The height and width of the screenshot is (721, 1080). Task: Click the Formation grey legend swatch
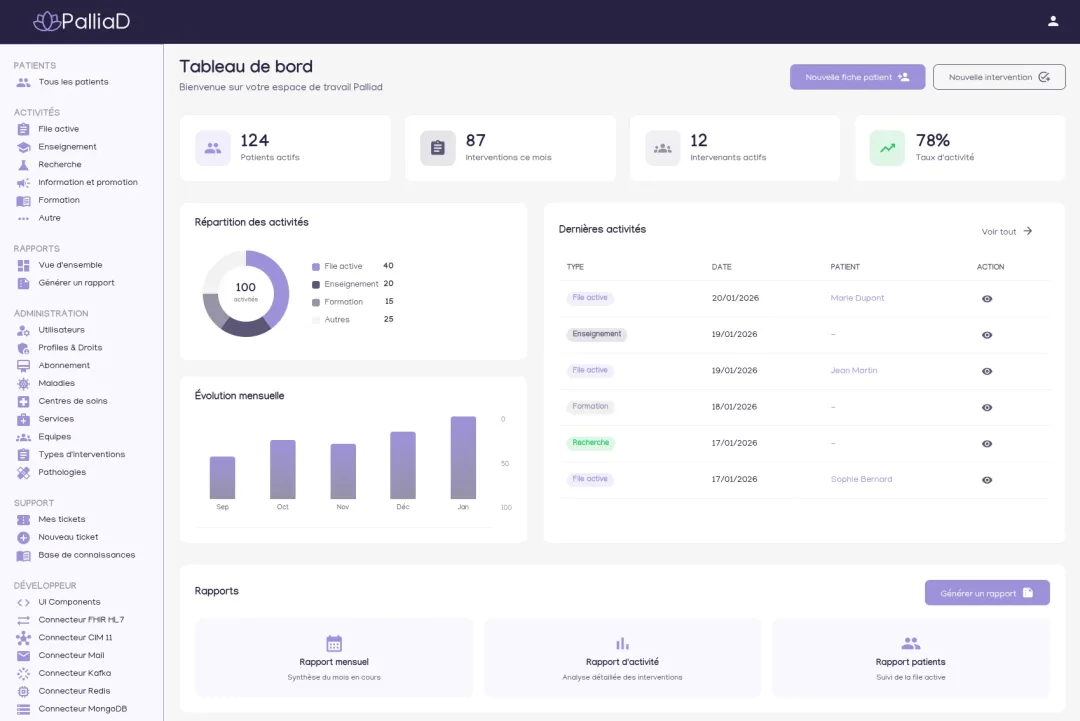click(x=315, y=302)
